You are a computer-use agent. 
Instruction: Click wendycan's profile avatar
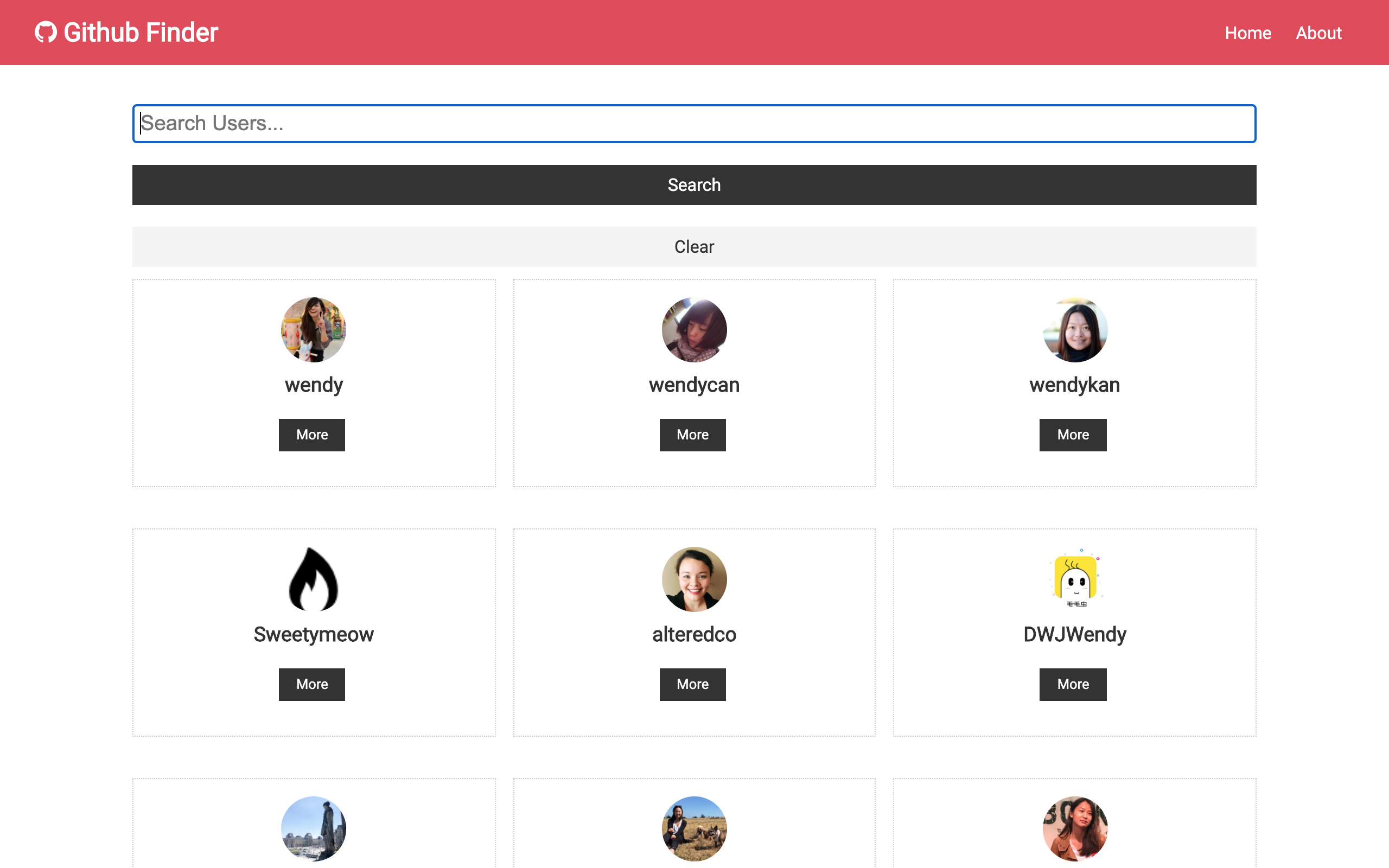[693, 329]
